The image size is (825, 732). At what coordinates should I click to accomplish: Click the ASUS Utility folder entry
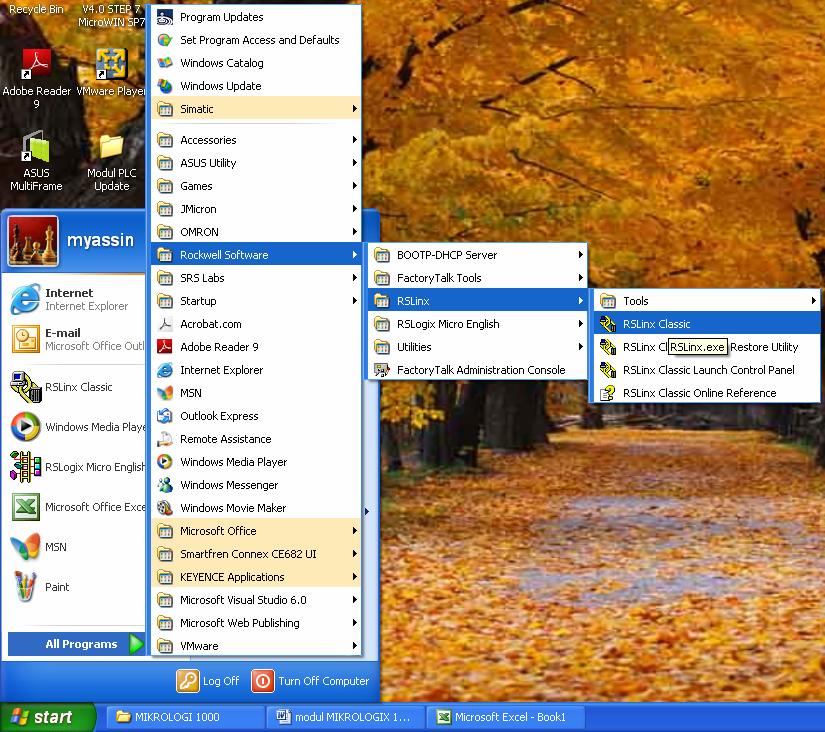pyautogui.click(x=256, y=163)
